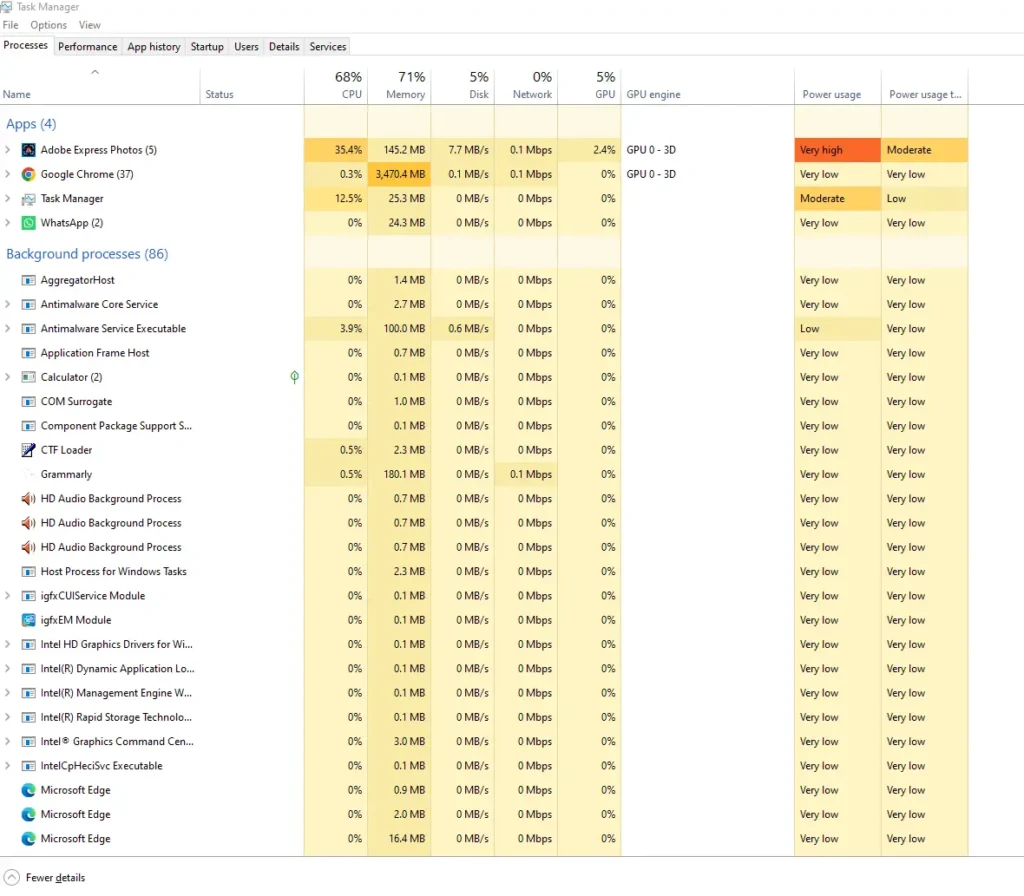The width and height of the screenshot is (1024, 896).
Task: Expand the Adobe Express Photos process group
Action: coord(7,150)
